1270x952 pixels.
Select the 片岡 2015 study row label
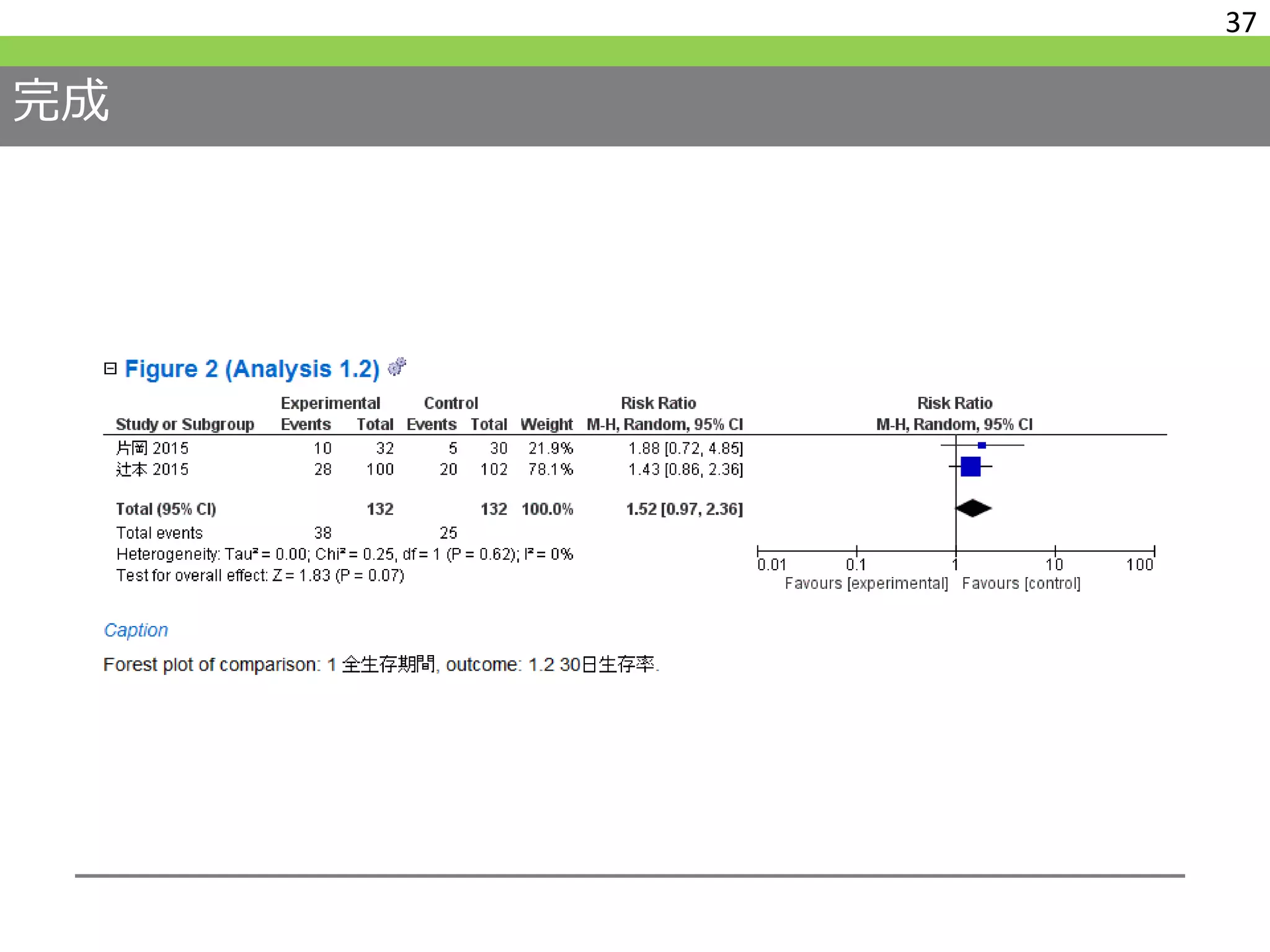point(152,448)
